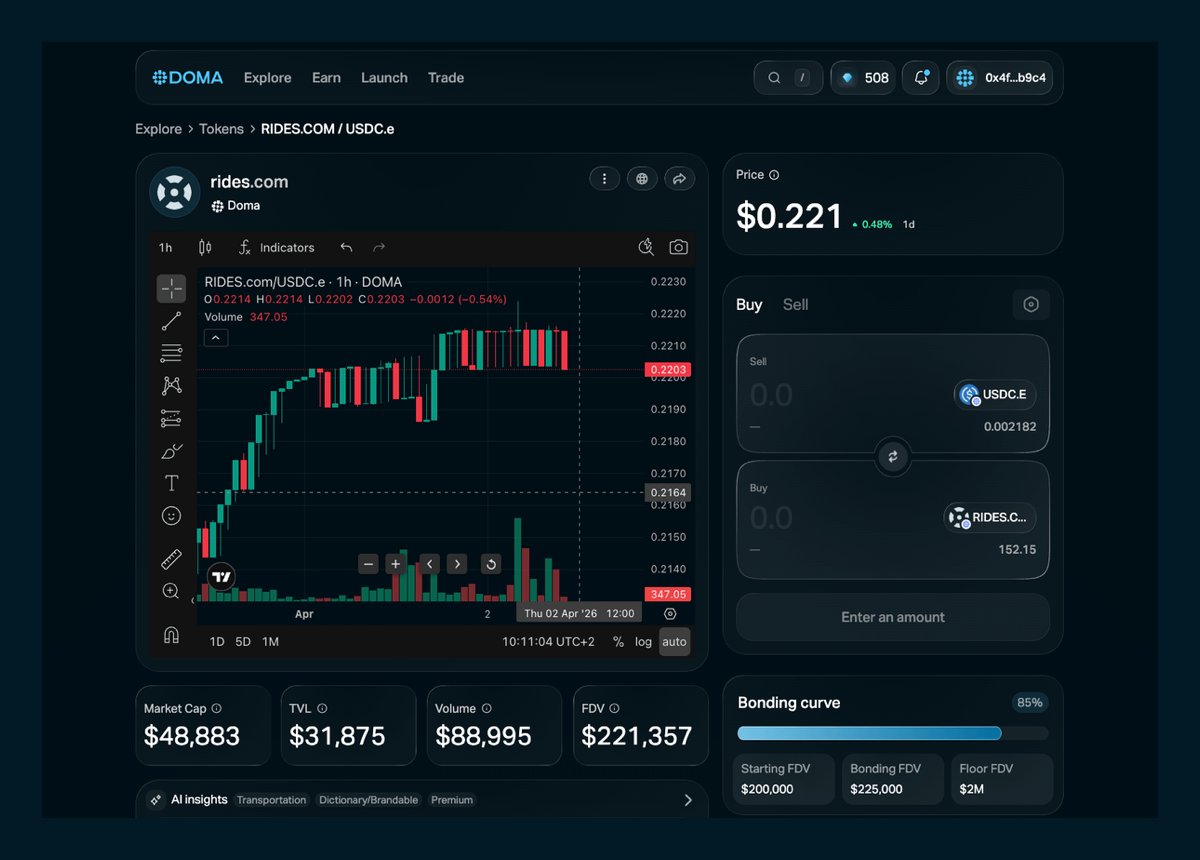This screenshot has width=1200, height=860.
Task: Select the brush drawing tool
Action: pos(171,451)
